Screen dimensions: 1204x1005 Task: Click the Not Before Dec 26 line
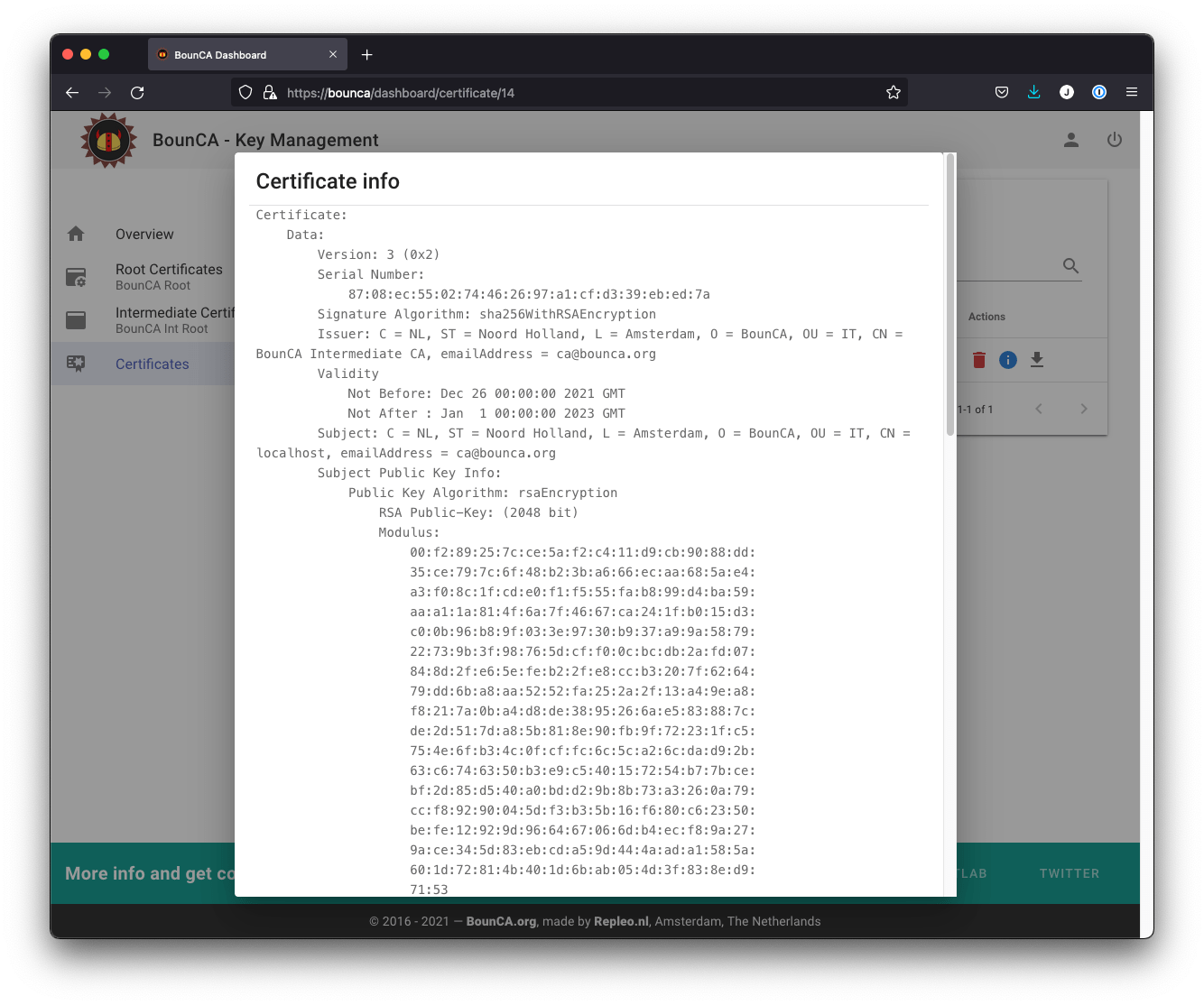point(486,393)
